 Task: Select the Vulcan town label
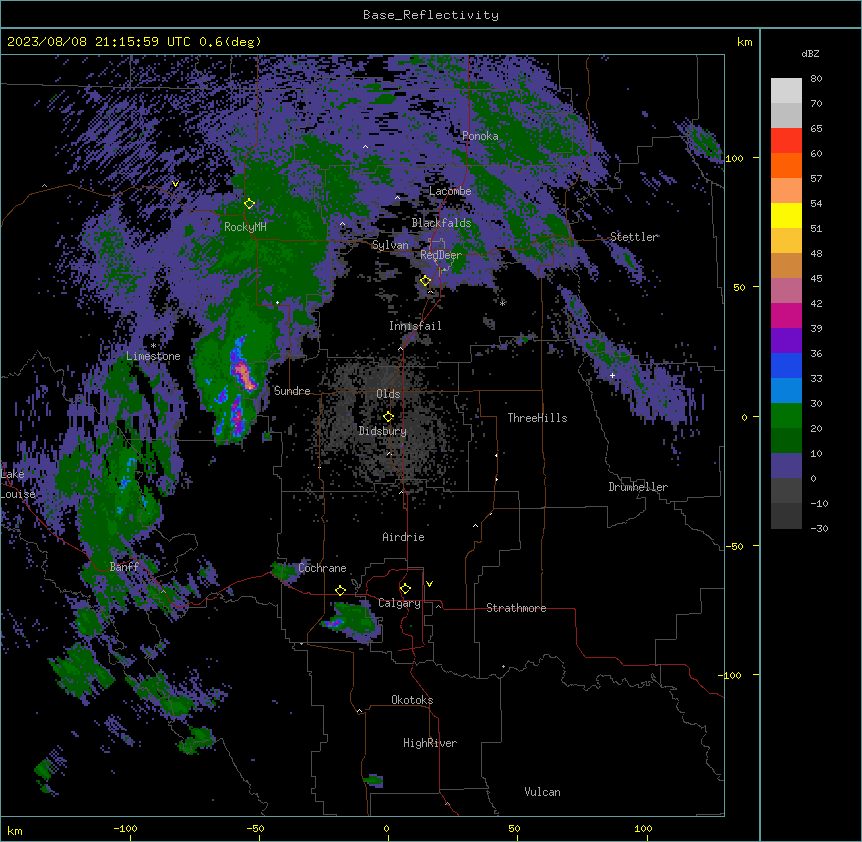(543, 792)
